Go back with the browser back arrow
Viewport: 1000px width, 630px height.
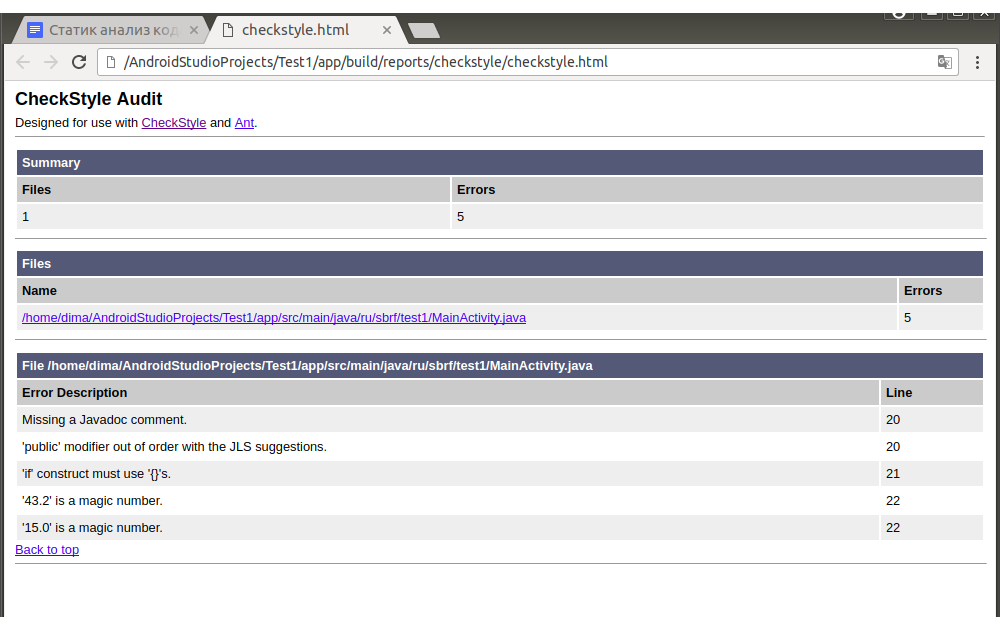click(x=23, y=62)
